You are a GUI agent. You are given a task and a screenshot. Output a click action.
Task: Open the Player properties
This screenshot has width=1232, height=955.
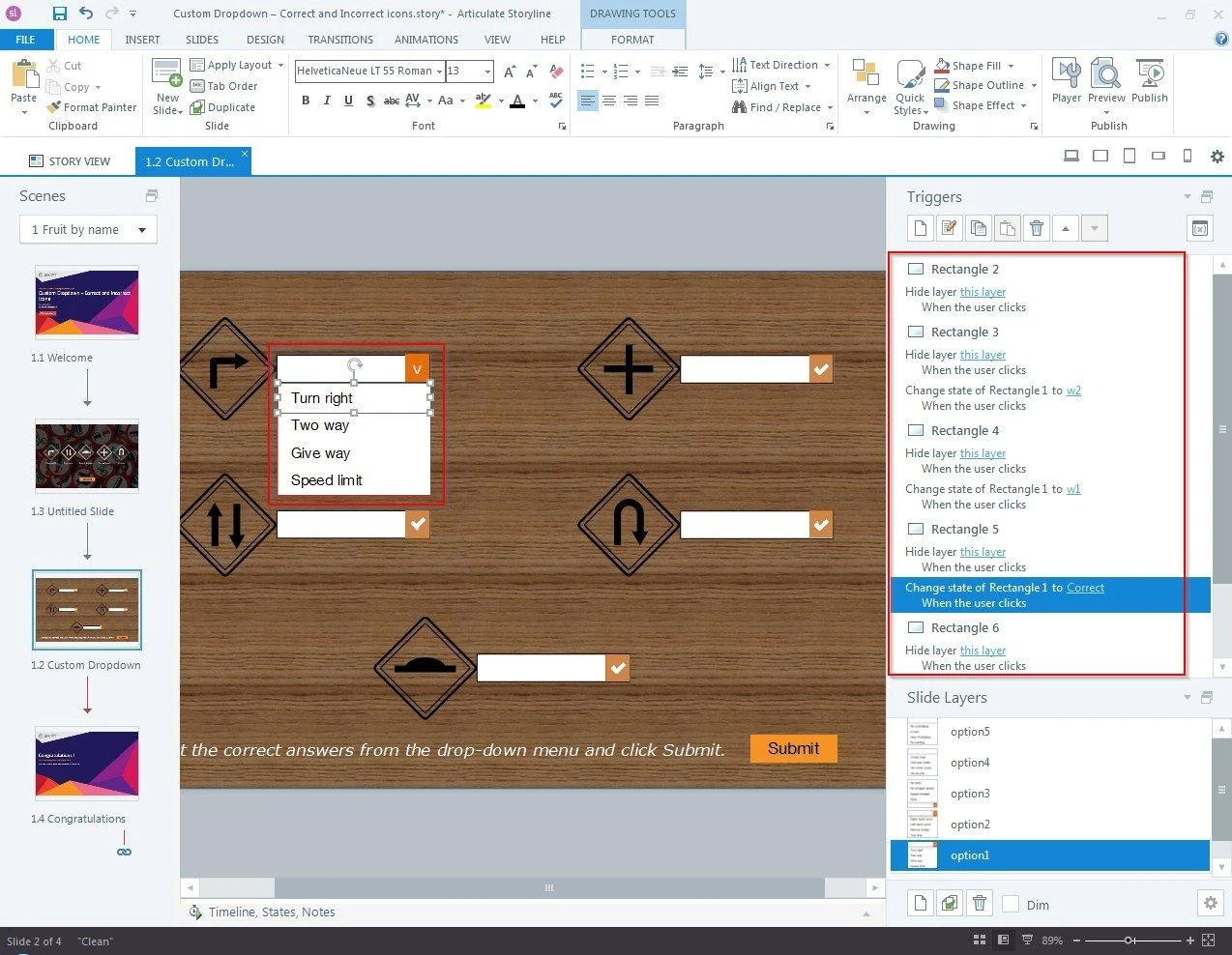(x=1067, y=81)
